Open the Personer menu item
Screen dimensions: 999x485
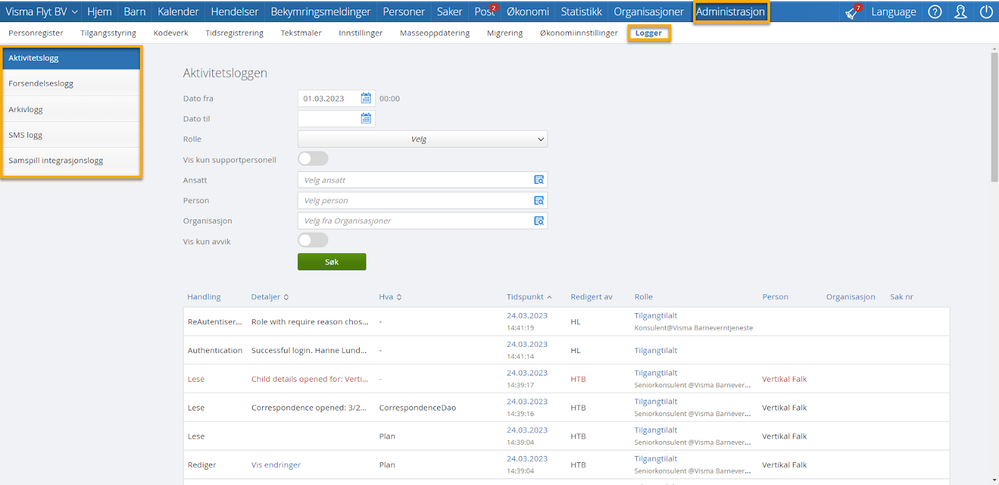tap(406, 12)
